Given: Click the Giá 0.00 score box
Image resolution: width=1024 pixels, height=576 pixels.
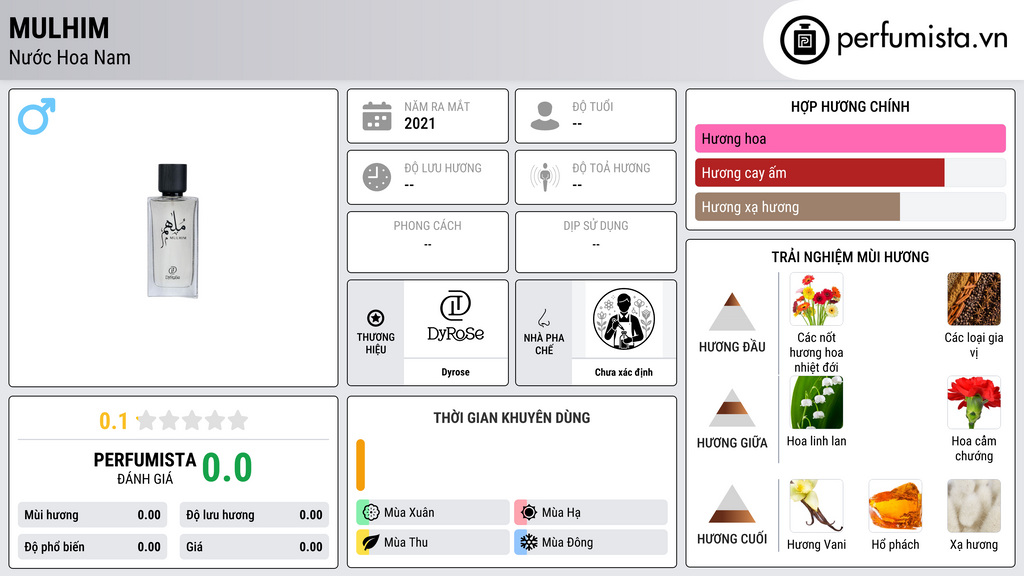Looking at the screenshot, I should pyautogui.click(x=254, y=547).
